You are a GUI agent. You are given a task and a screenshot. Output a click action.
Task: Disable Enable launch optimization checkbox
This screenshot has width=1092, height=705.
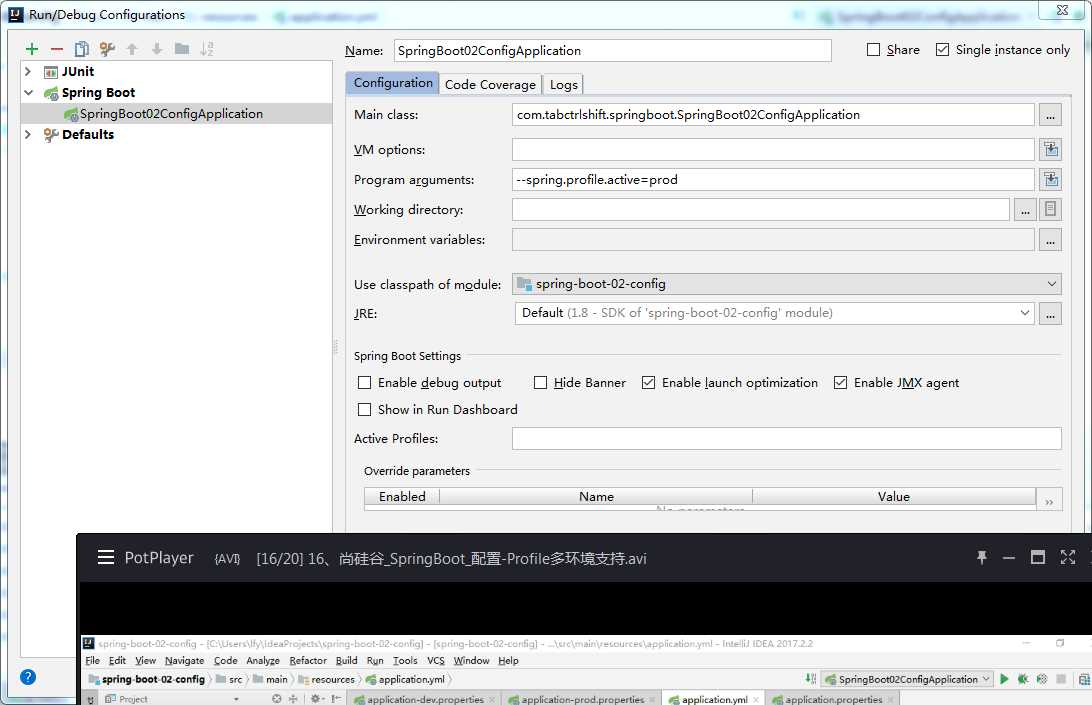(x=648, y=382)
